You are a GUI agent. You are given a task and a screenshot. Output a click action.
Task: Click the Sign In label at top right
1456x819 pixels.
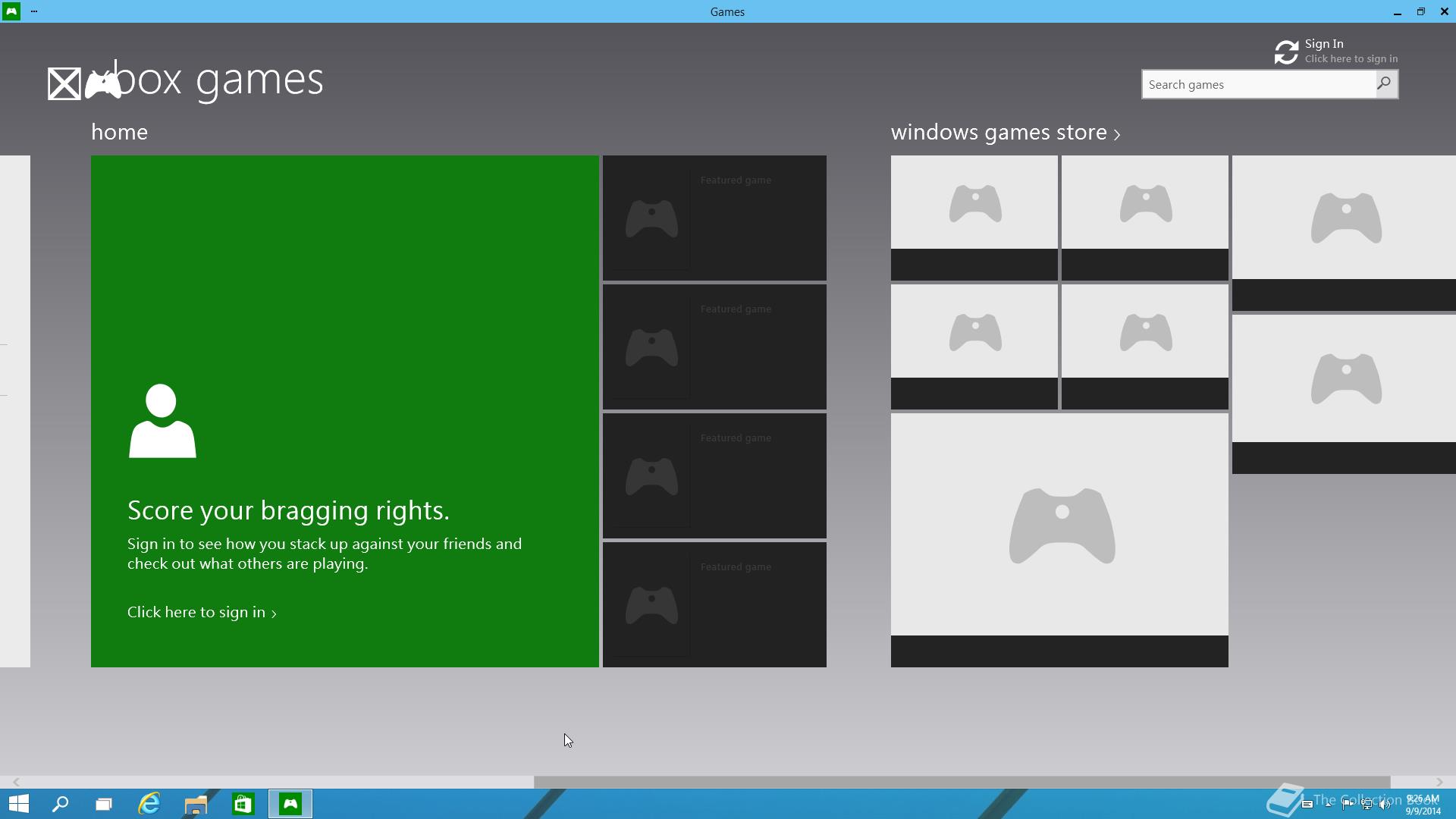[1324, 44]
